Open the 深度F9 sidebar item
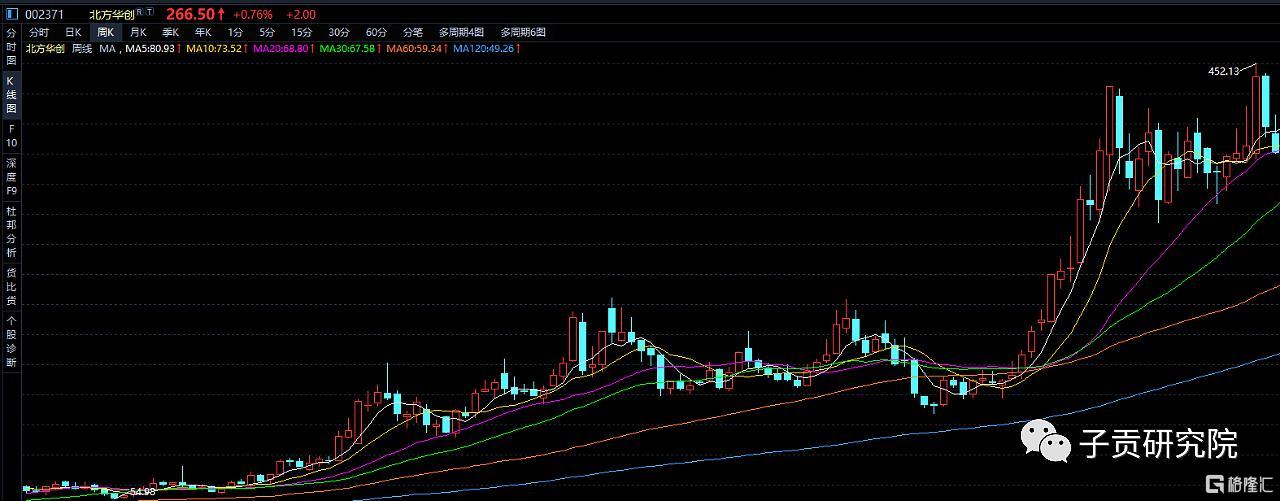This screenshot has width=1280, height=501. click(12, 176)
